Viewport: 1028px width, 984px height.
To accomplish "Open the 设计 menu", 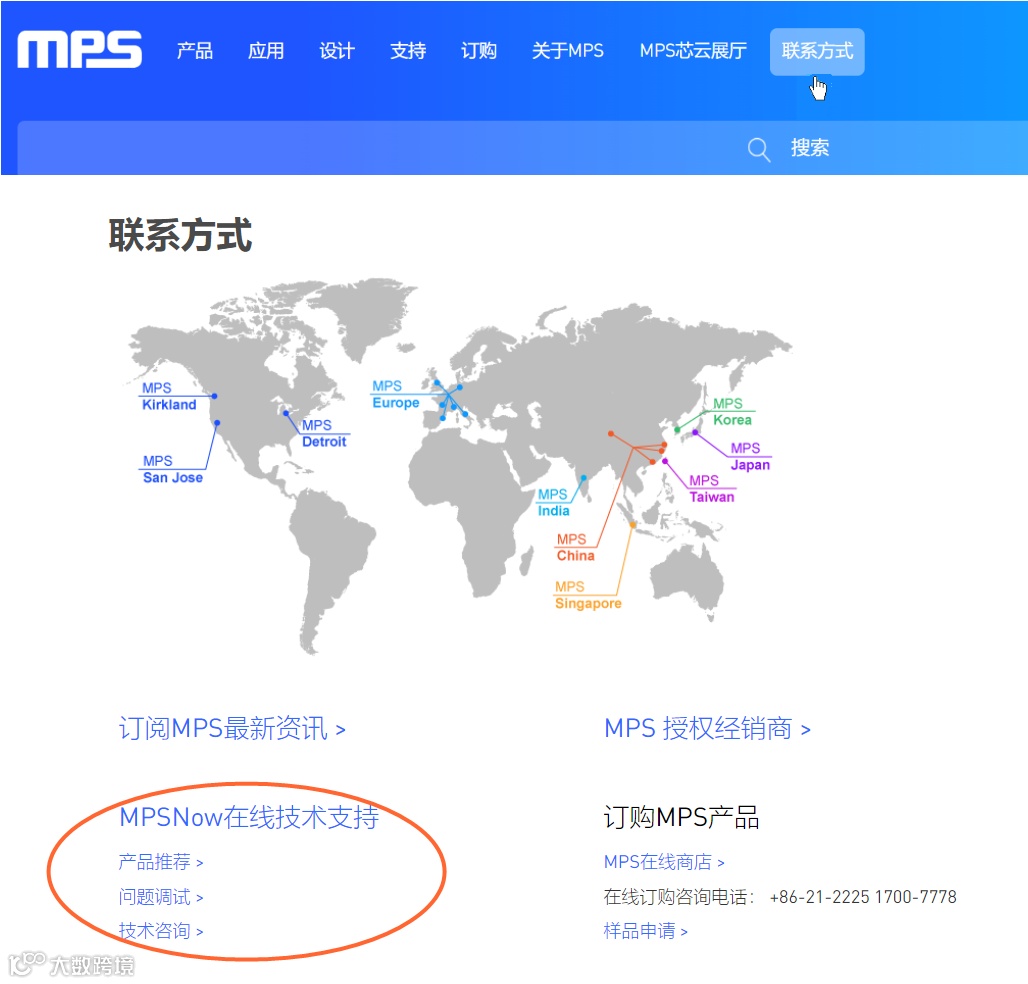I will 337,50.
